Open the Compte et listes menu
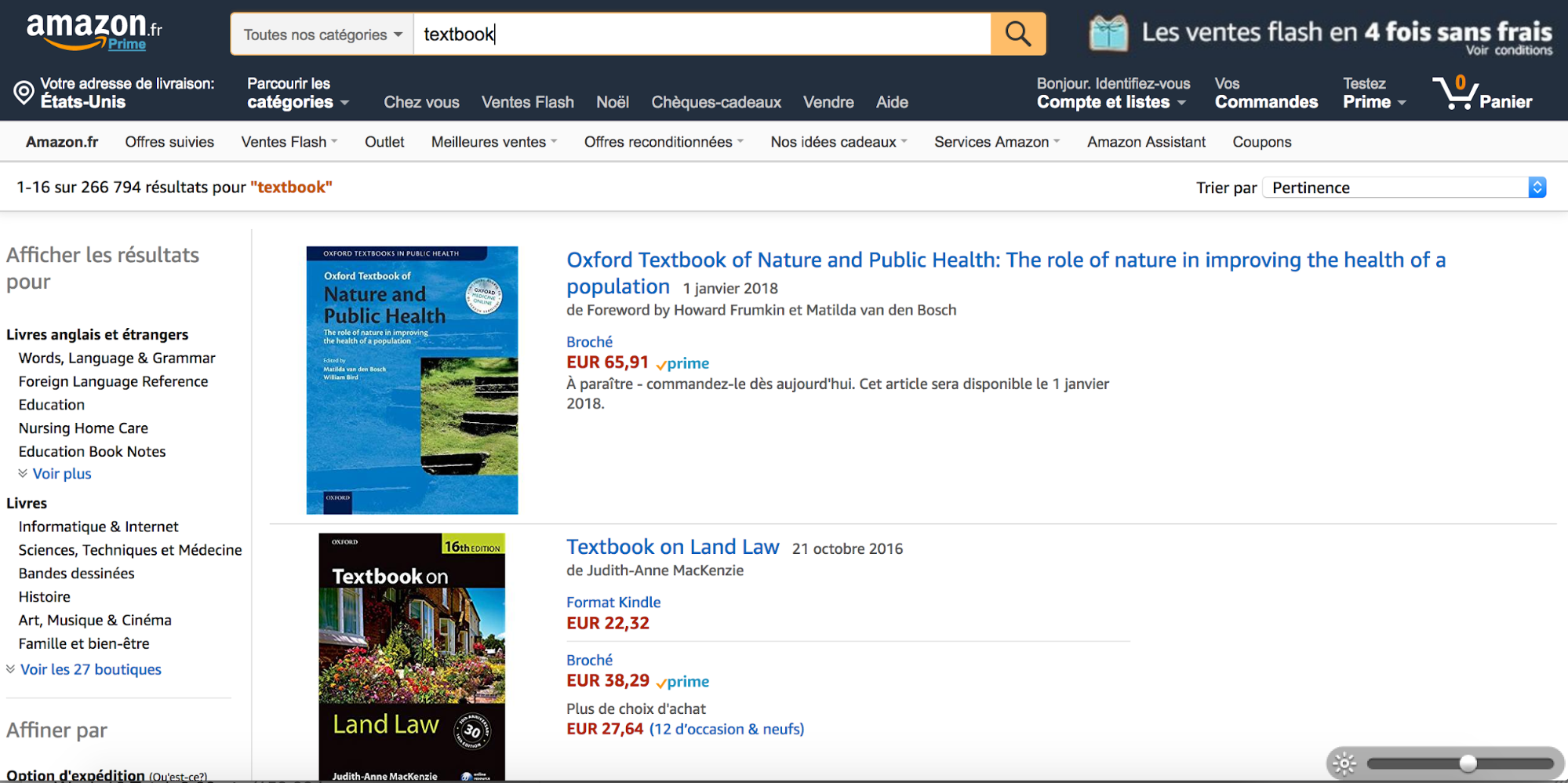Image resolution: width=1568 pixels, height=783 pixels. tap(1106, 101)
